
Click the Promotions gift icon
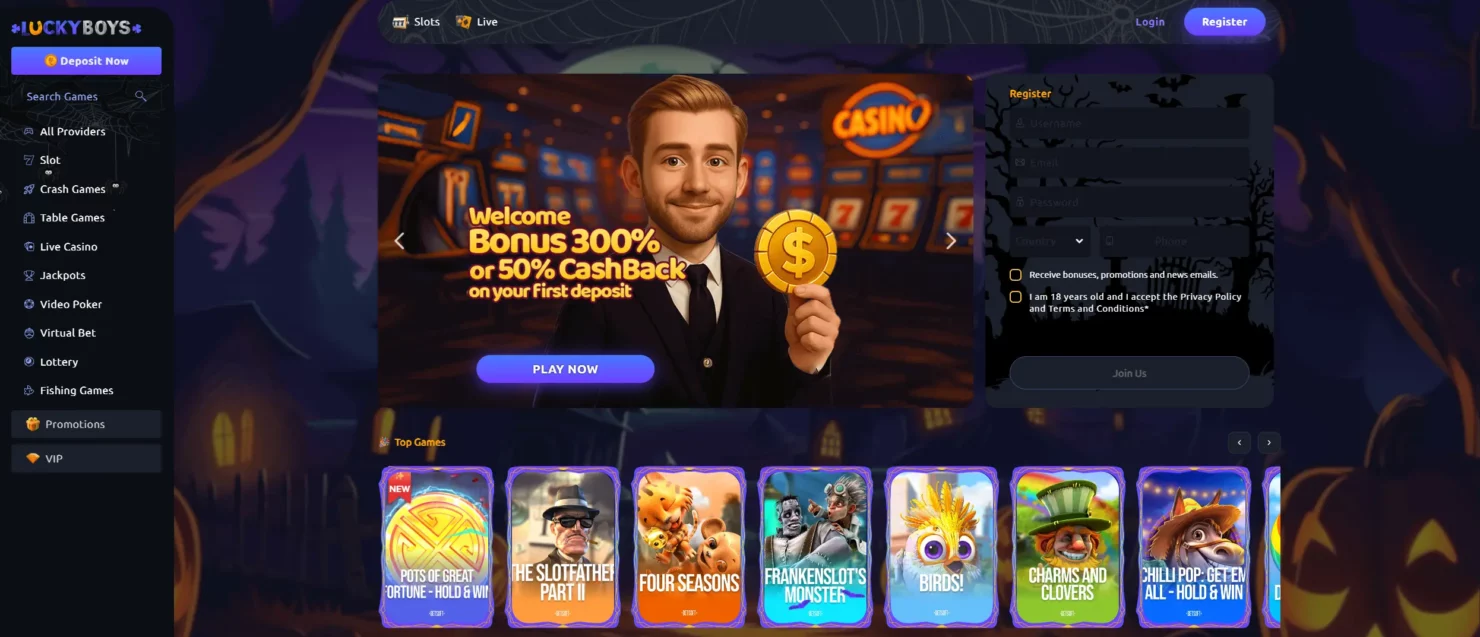click(x=33, y=424)
